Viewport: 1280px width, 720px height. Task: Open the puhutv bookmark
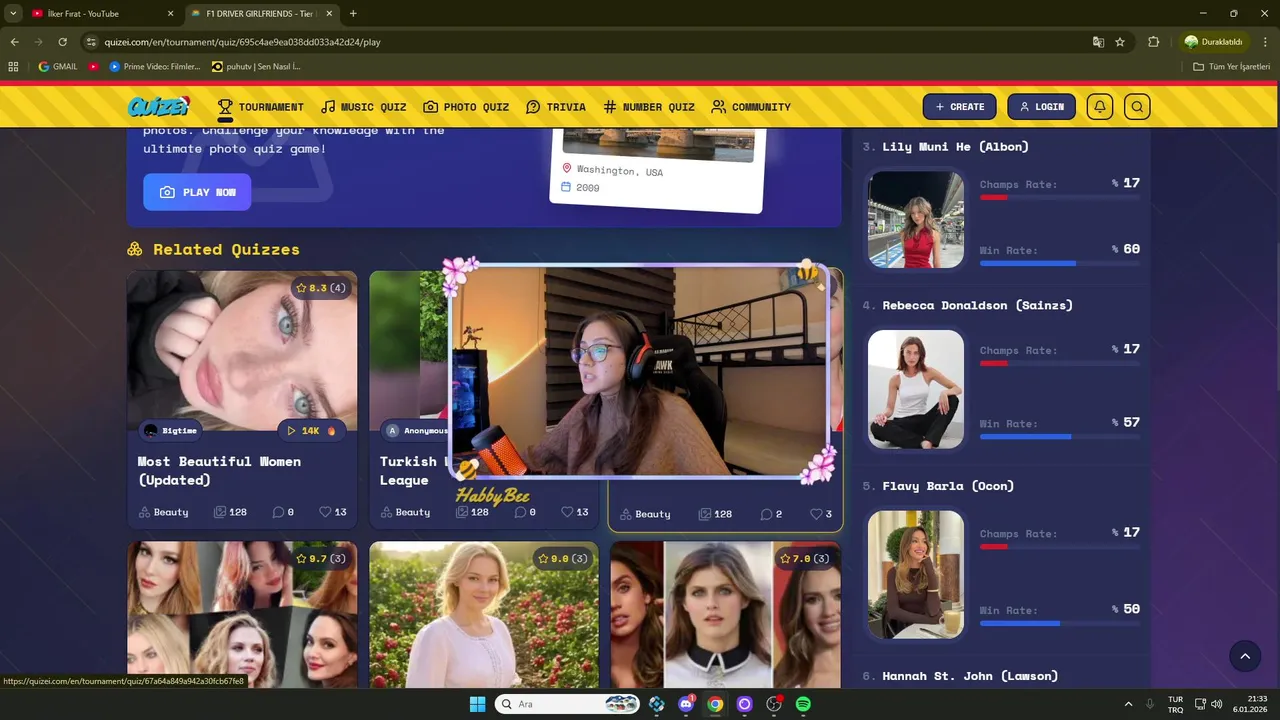coord(256,67)
